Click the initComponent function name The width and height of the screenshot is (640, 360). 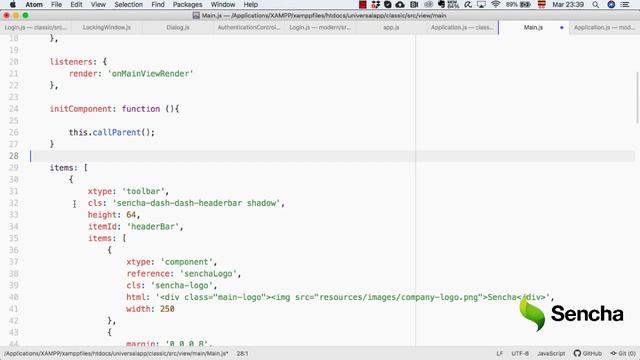click(x=80, y=109)
